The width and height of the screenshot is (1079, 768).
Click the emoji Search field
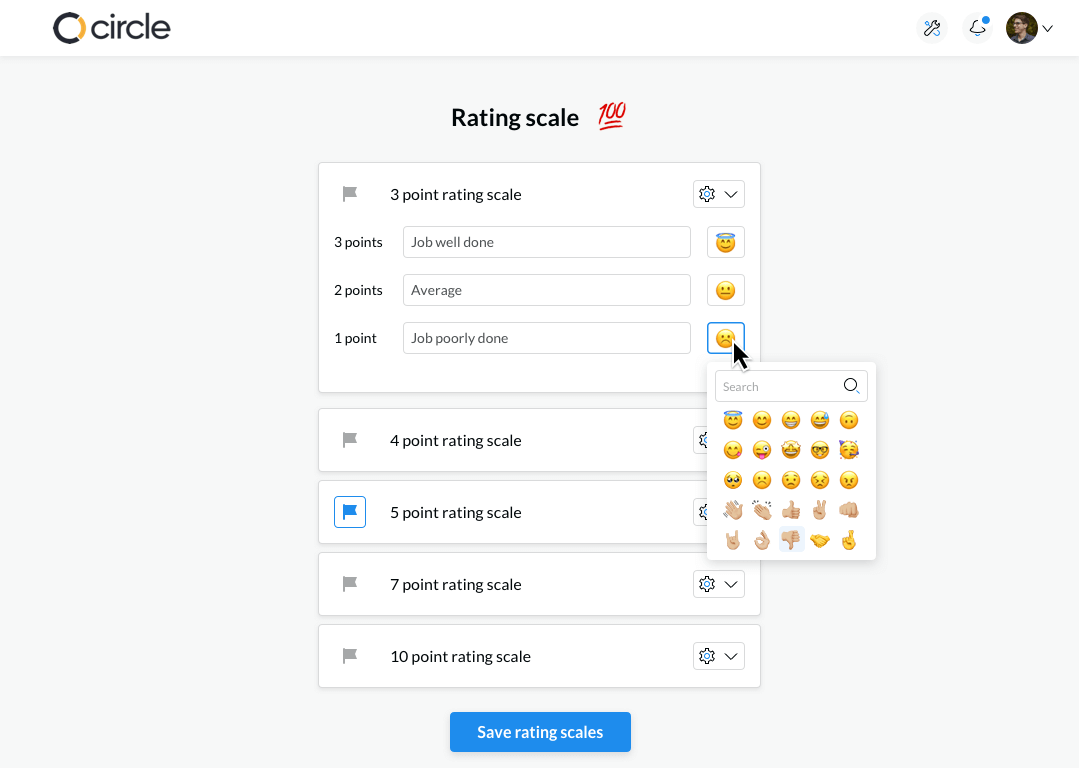pyautogui.click(x=780, y=387)
